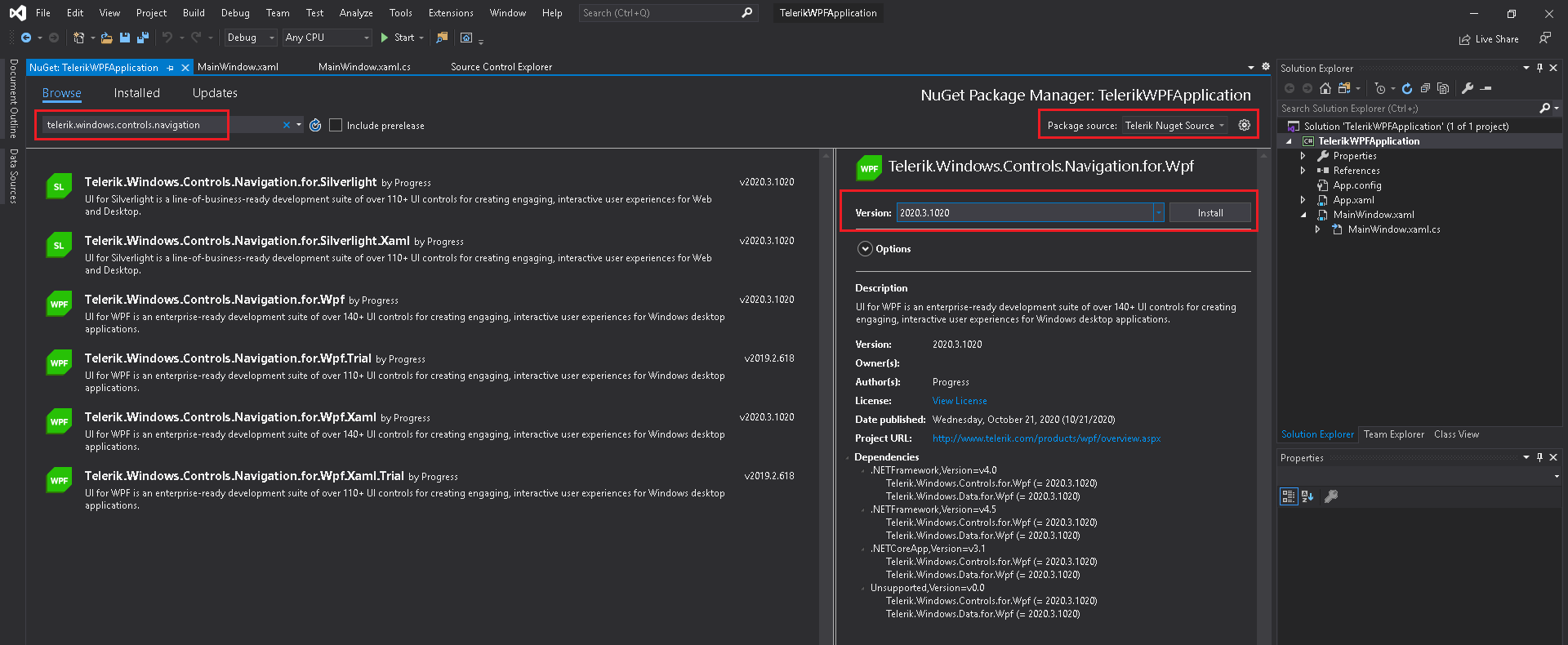
Task: Open the Document Outline side tab
Action: tap(13, 98)
